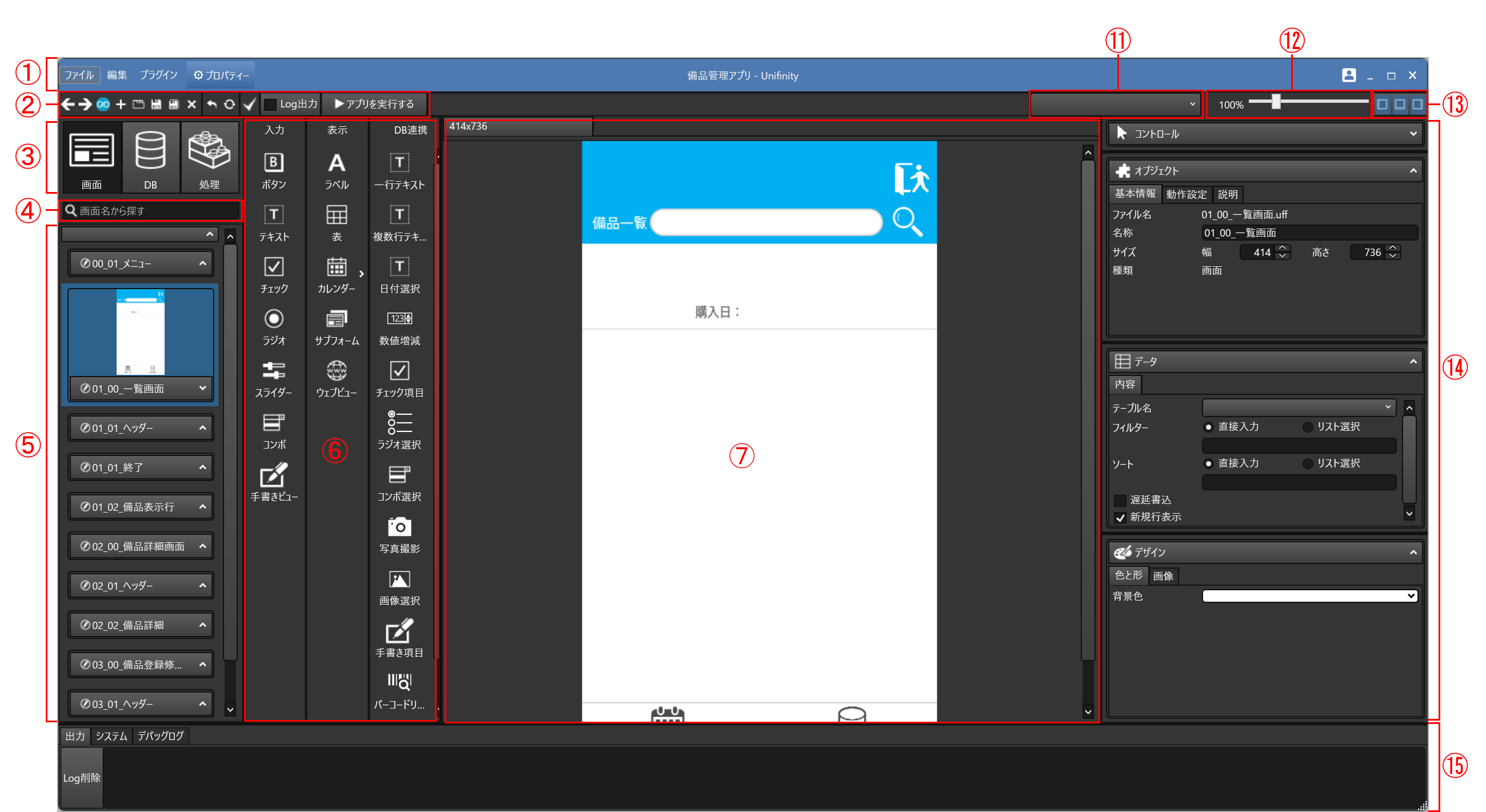The width and height of the screenshot is (1486, 812).
Task: Click the Log削除 button
Action: 82,777
